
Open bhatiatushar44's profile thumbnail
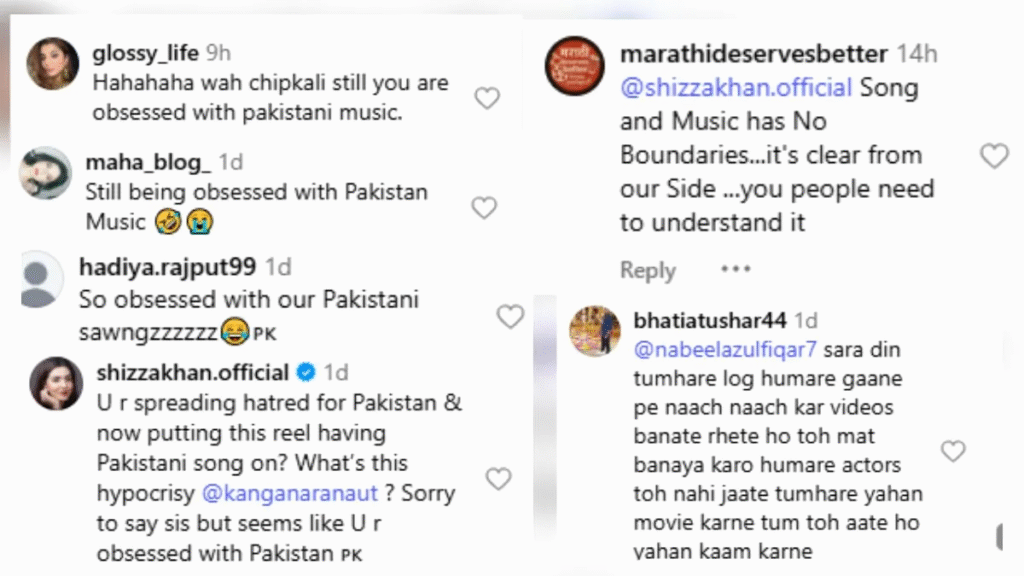(595, 331)
